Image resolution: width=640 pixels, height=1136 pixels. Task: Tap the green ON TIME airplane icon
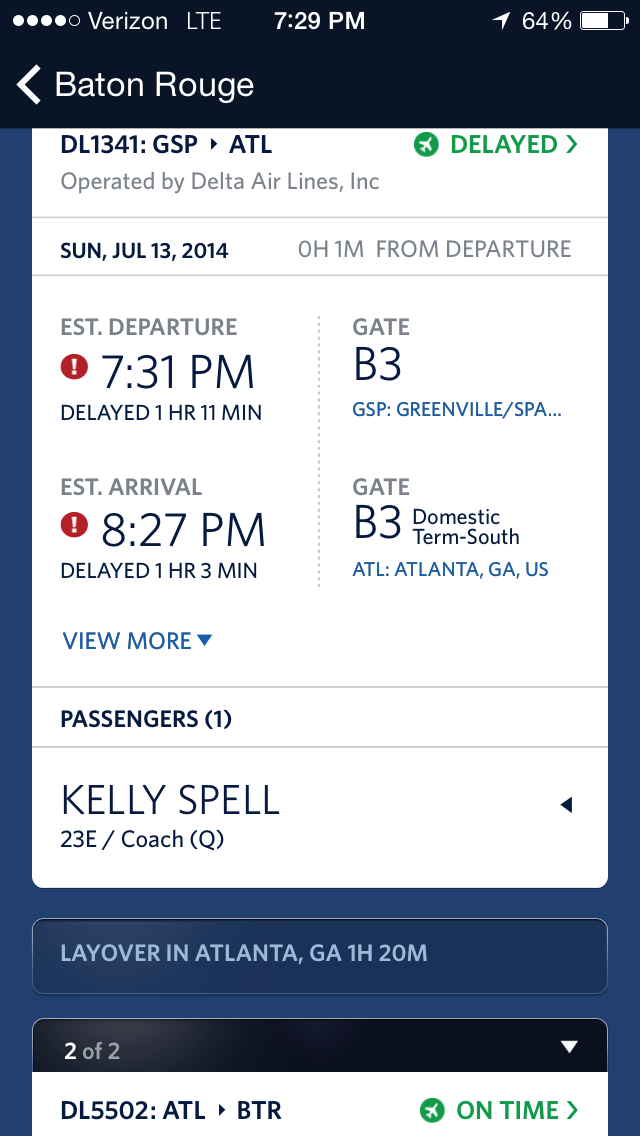[433, 1110]
